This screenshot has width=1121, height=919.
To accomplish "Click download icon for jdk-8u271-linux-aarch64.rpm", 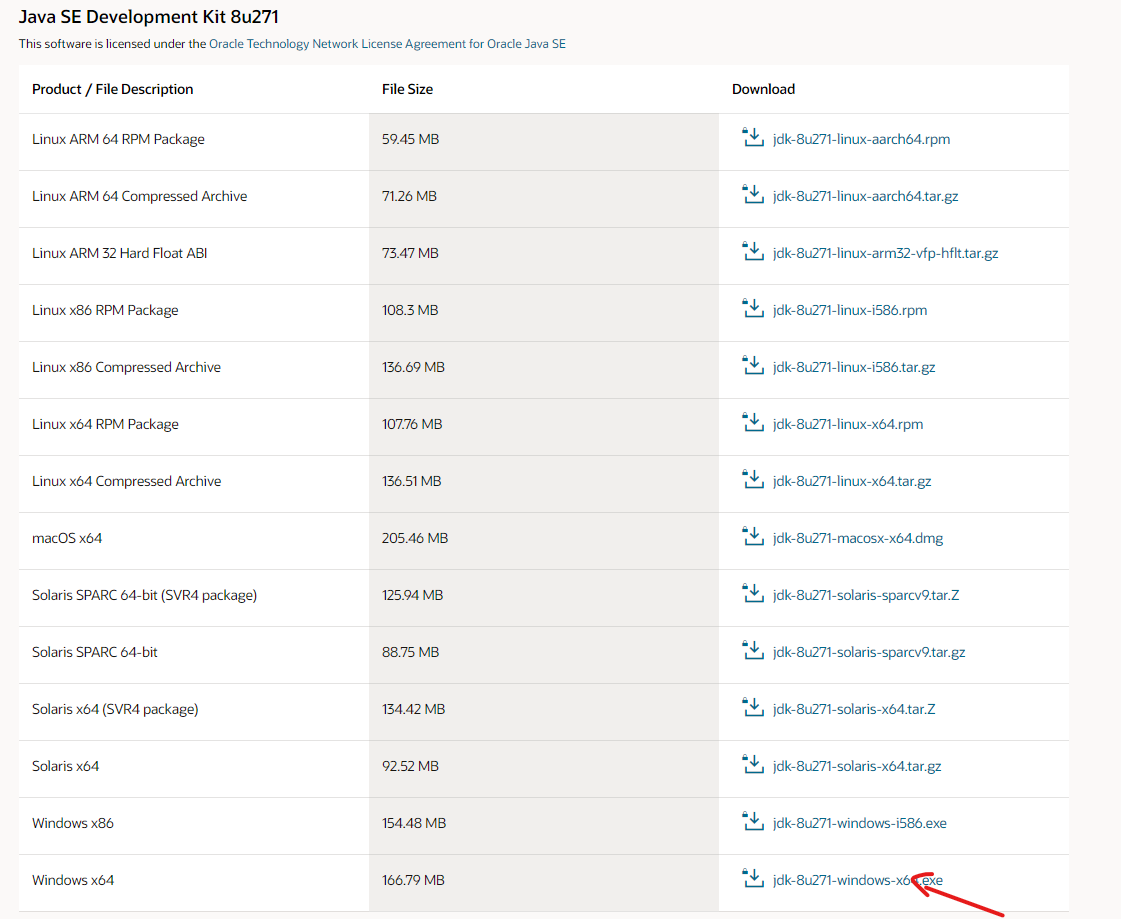I will point(753,137).
